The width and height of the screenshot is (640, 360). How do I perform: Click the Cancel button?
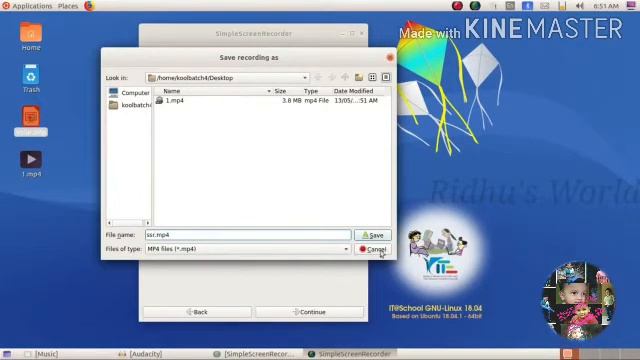click(x=373, y=249)
